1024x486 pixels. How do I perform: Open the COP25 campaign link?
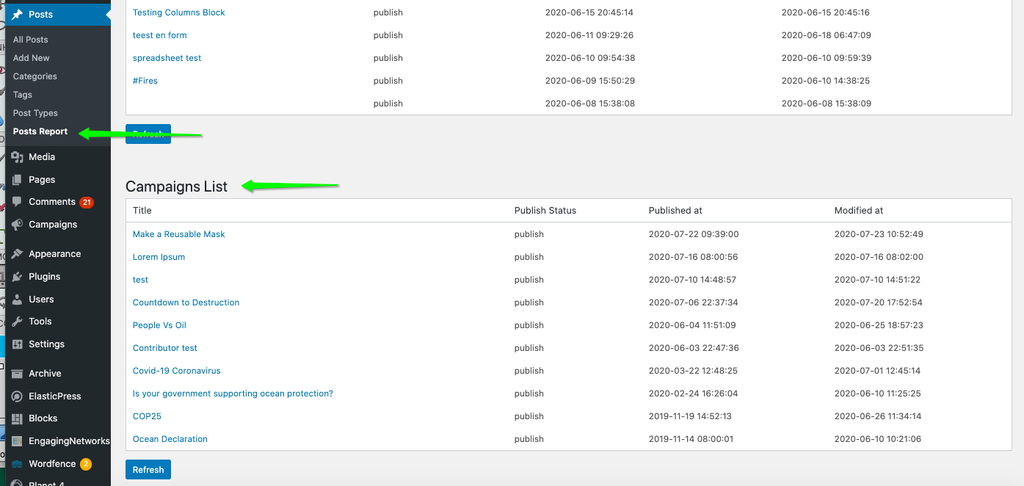(x=146, y=416)
